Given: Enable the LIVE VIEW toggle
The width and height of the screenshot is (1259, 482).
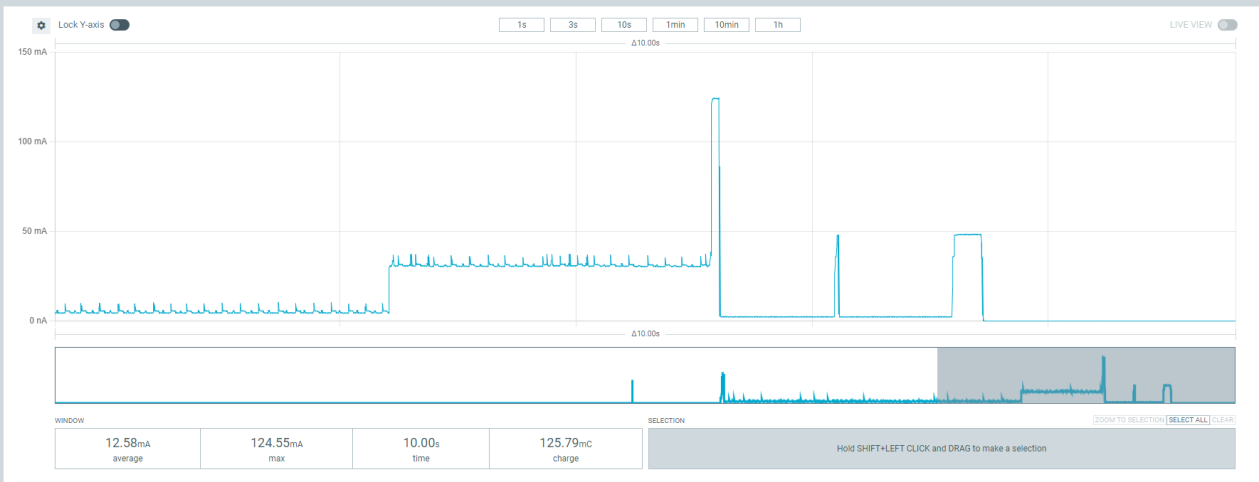Looking at the screenshot, I should (x=1226, y=25).
